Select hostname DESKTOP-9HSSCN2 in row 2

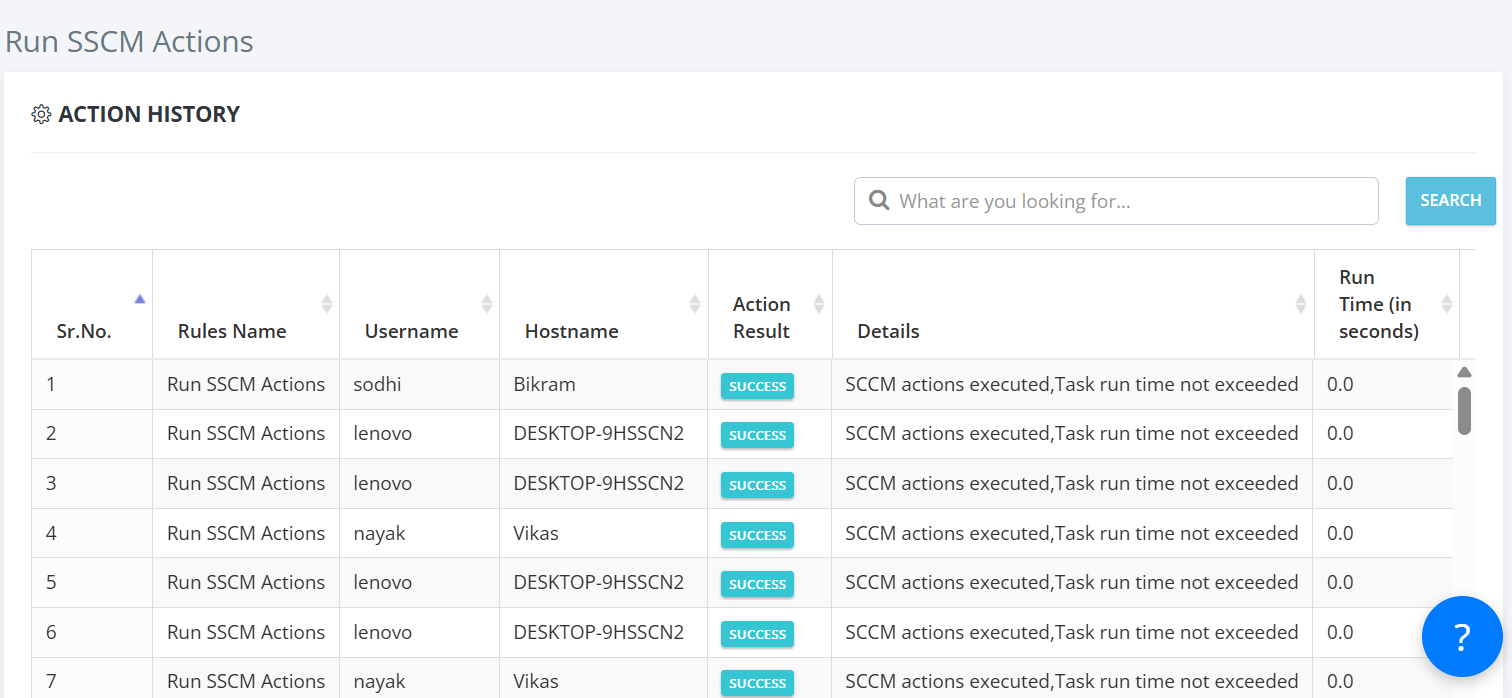click(x=598, y=433)
